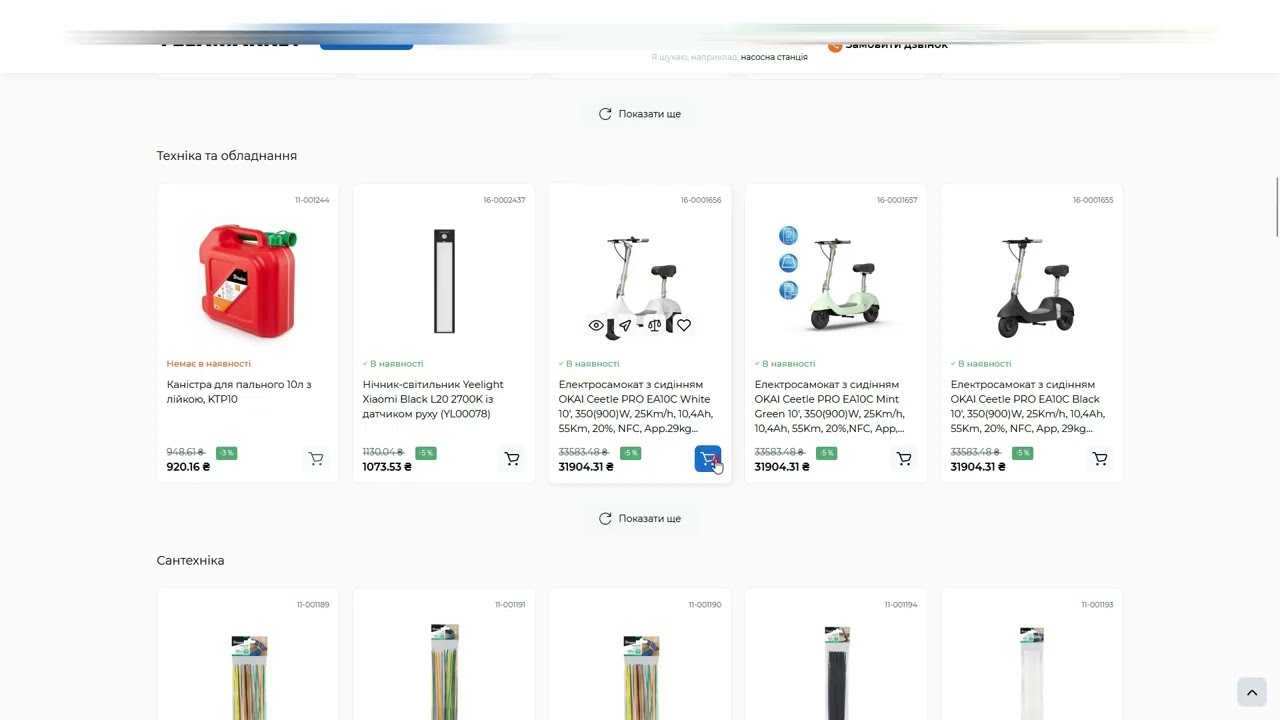The image size is (1280, 720).
Task: Click Техніка та обладнання section heading
Action: pos(227,156)
